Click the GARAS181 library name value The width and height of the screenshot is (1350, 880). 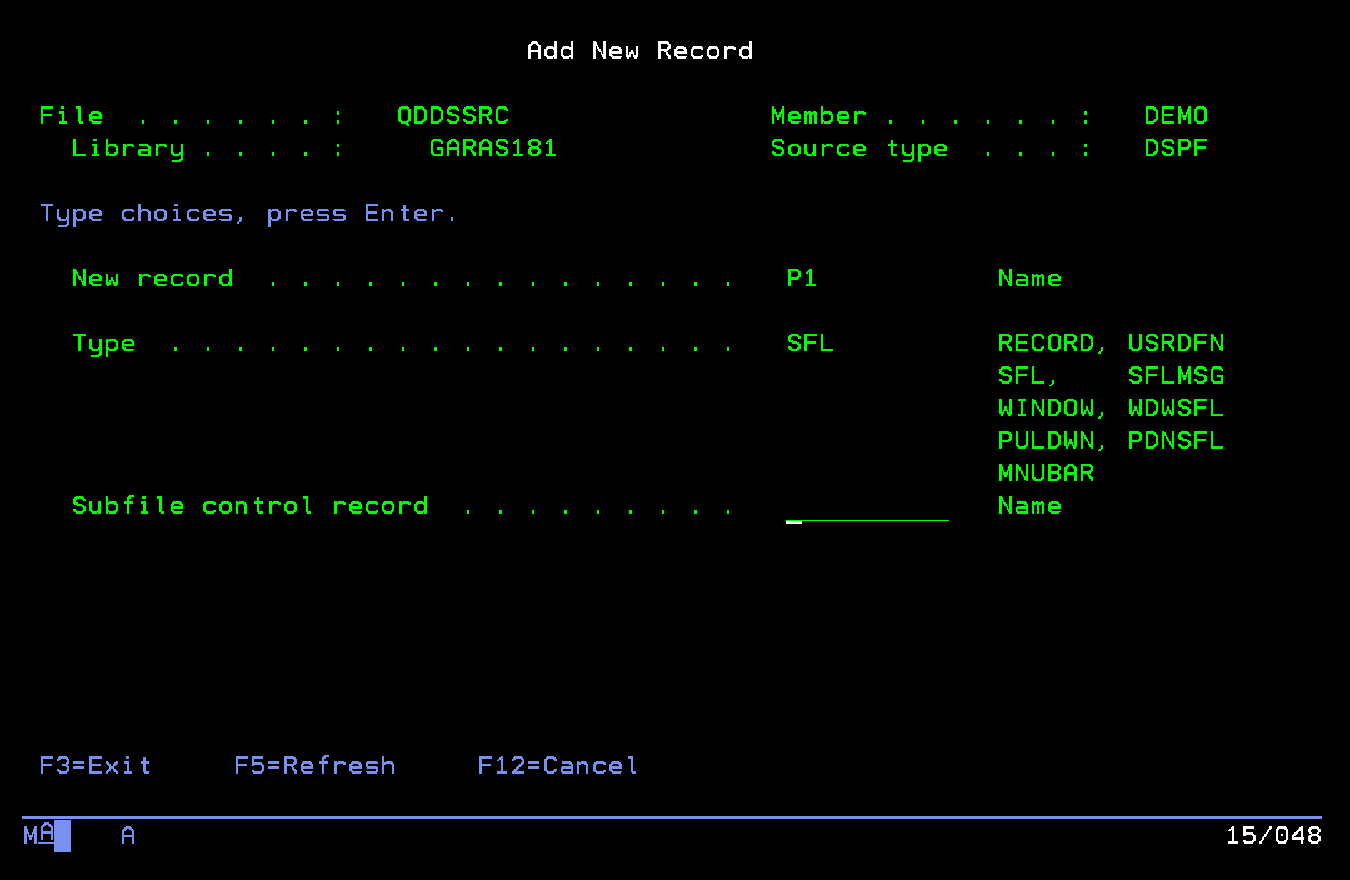(493, 149)
